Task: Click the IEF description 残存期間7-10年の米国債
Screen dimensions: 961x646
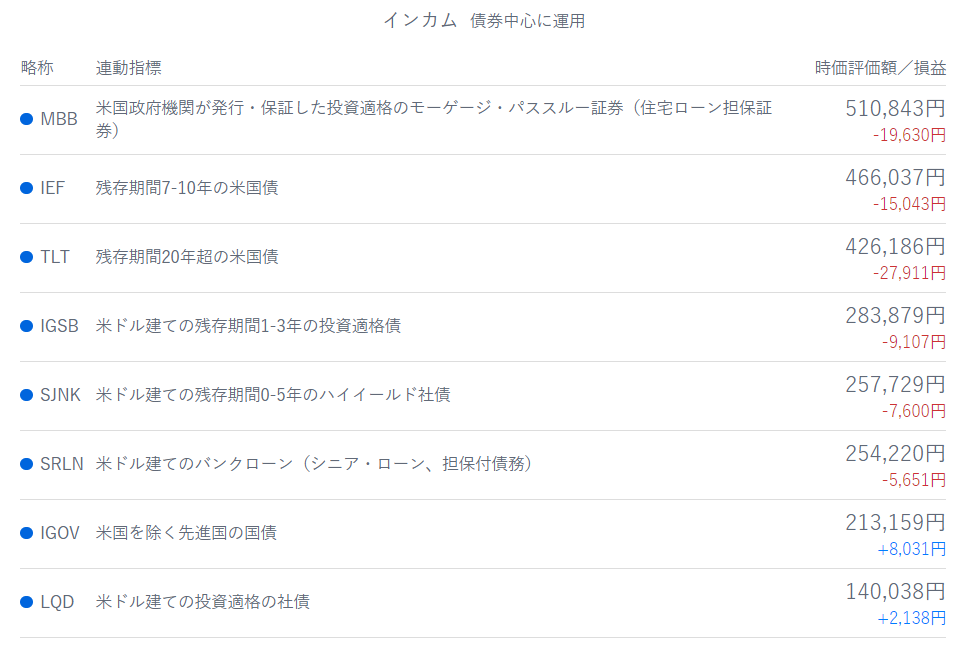Action: [187, 188]
